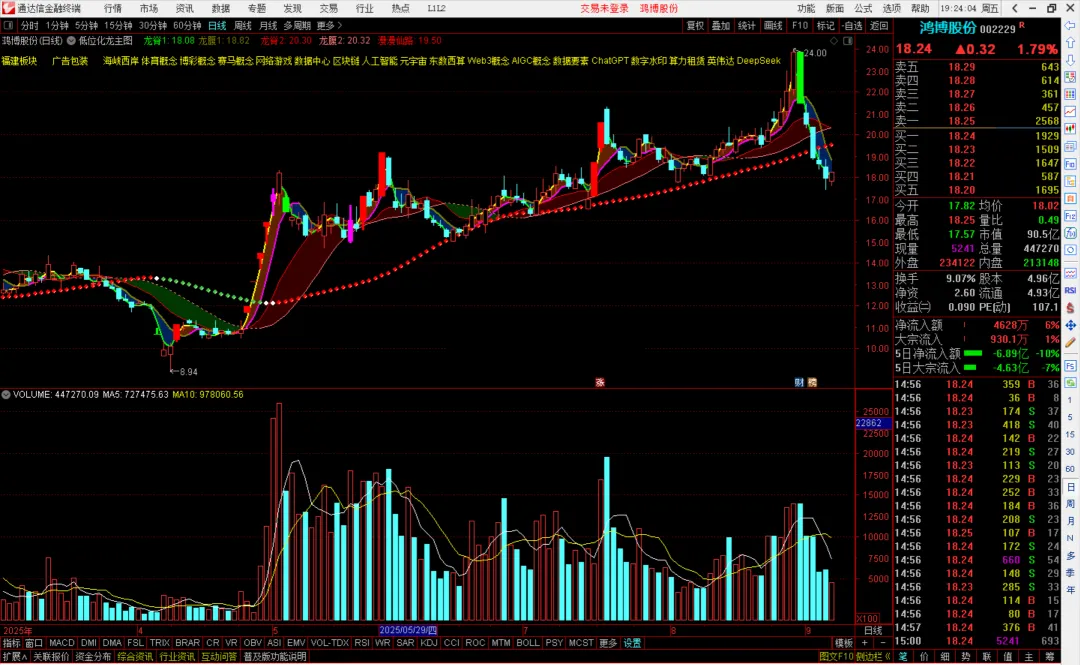Click the 日 period icon in right sidebar
This screenshot has height=665, width=1080.
(x=1070, y=487)
